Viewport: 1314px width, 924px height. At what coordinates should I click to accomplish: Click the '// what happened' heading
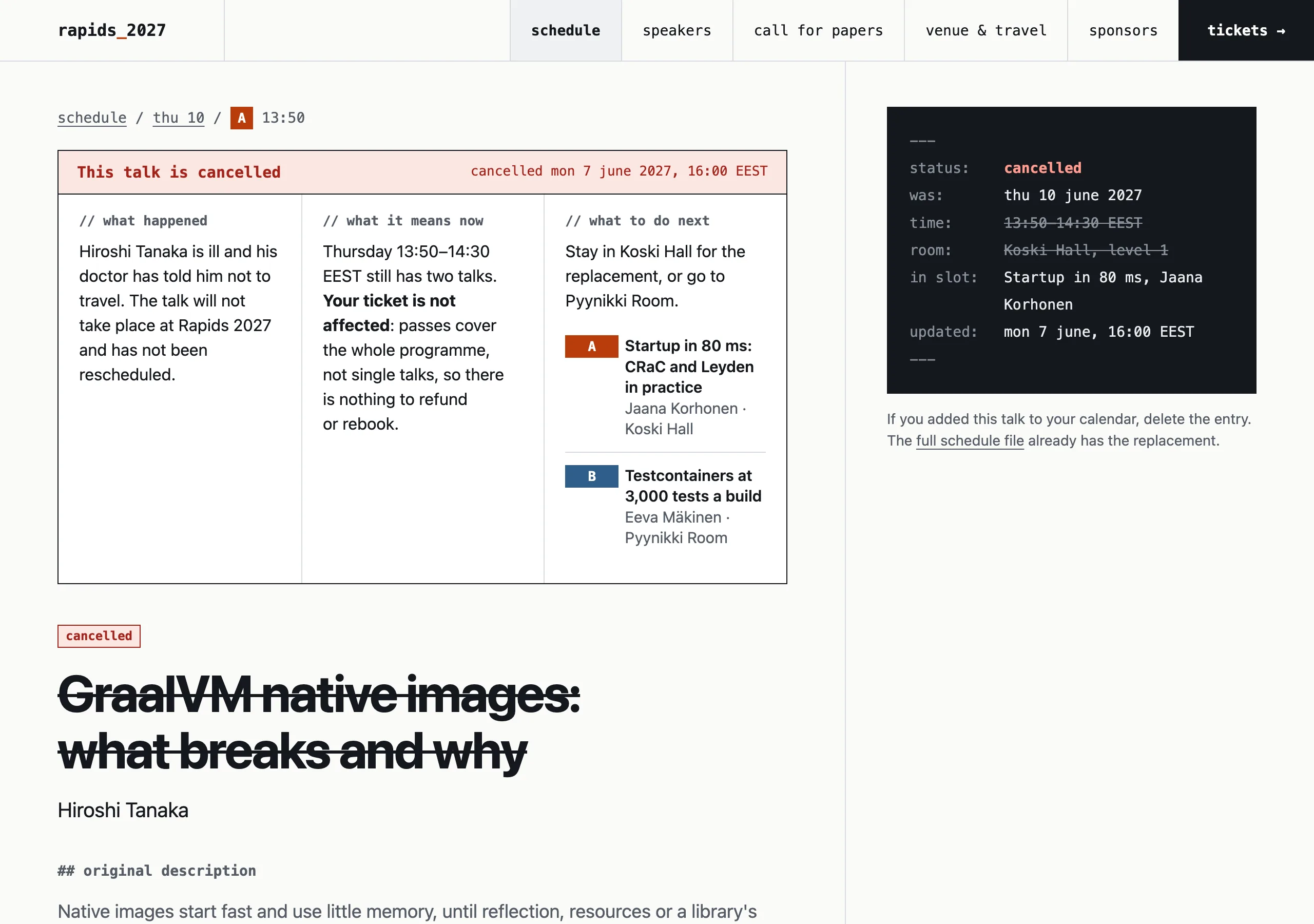click(143, 221)
